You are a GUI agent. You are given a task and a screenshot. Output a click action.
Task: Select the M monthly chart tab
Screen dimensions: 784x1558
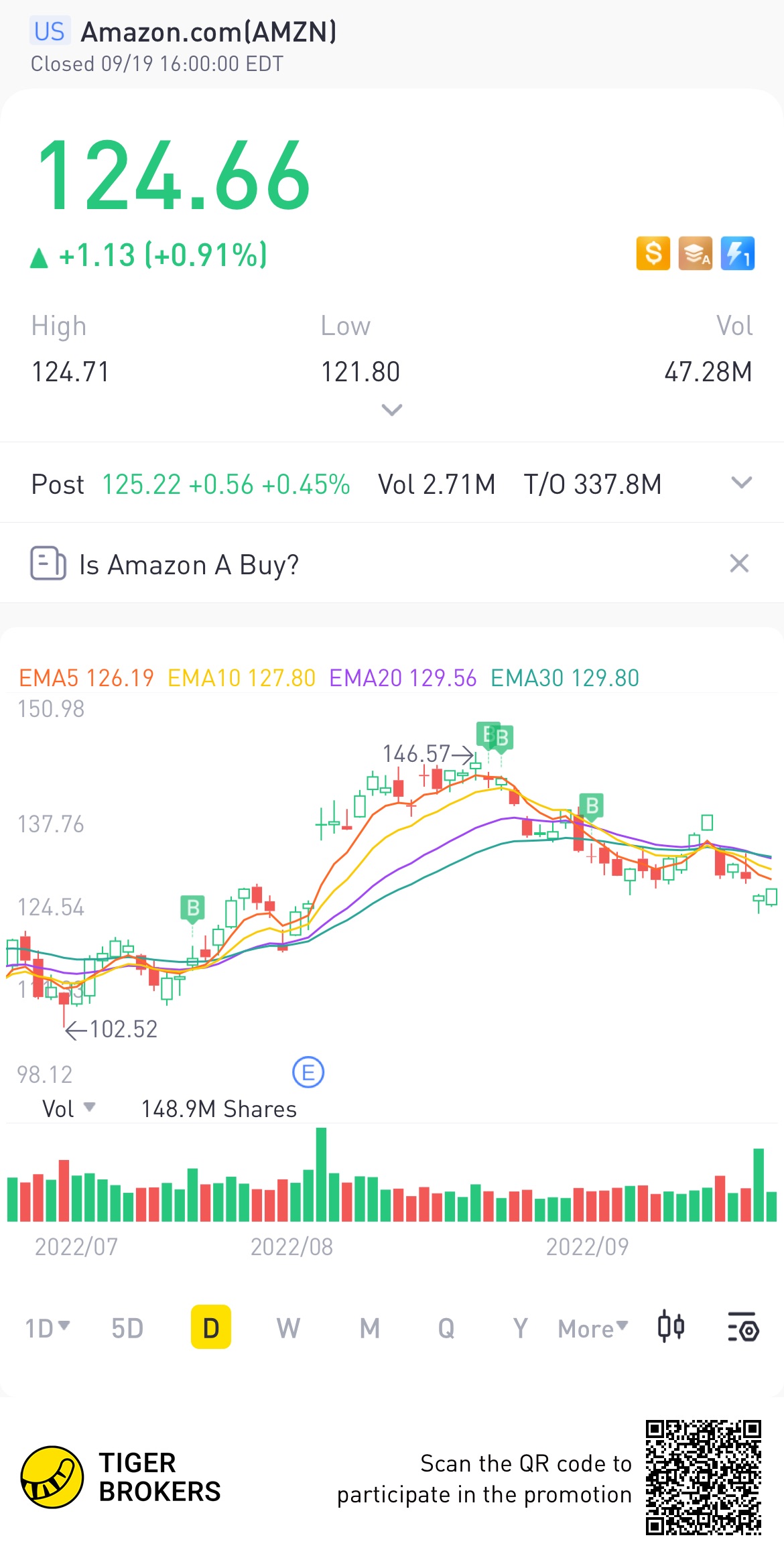point(370,1328)
